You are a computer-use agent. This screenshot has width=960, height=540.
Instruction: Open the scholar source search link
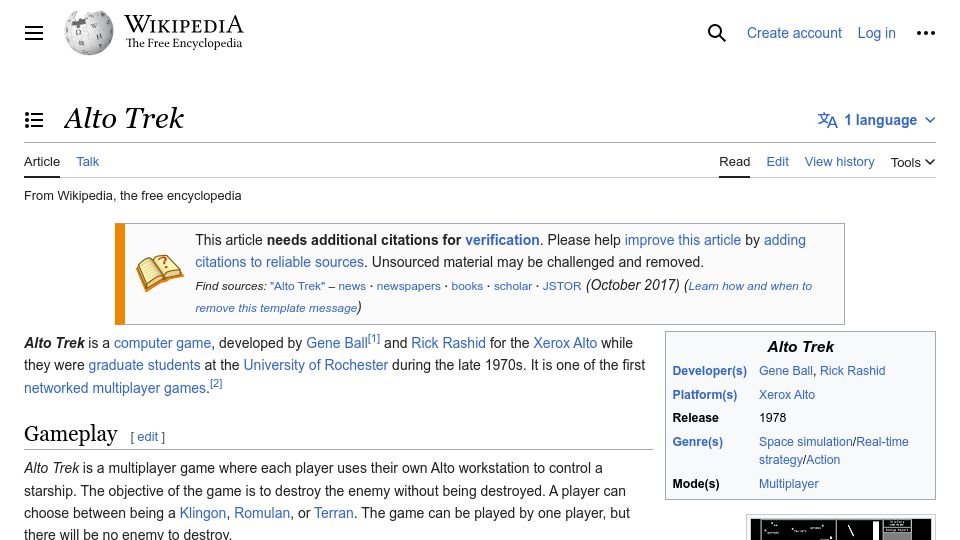coord(513,286)
